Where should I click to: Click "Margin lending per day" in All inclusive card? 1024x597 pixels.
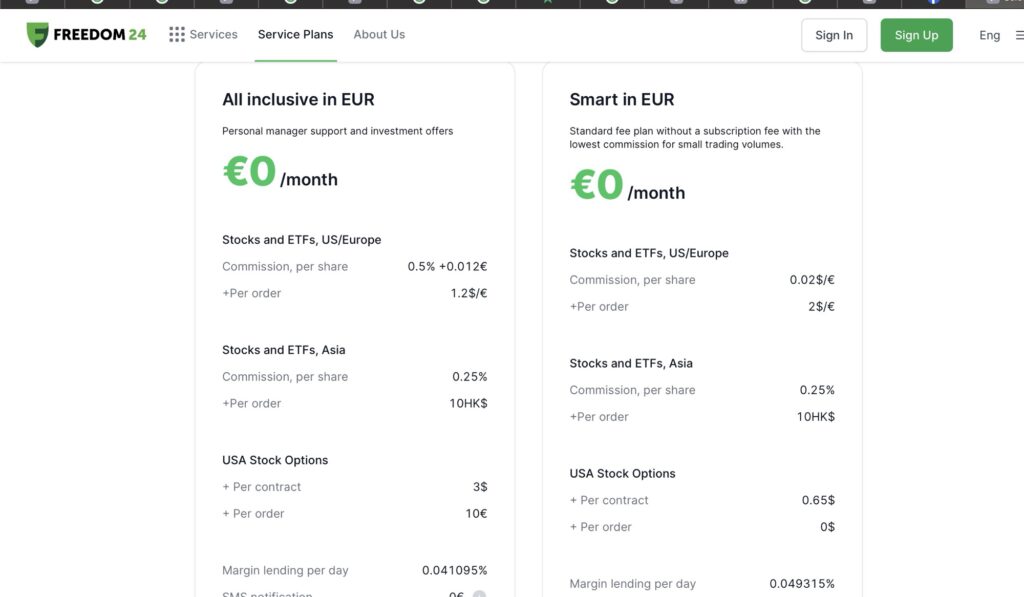[285, 571]
